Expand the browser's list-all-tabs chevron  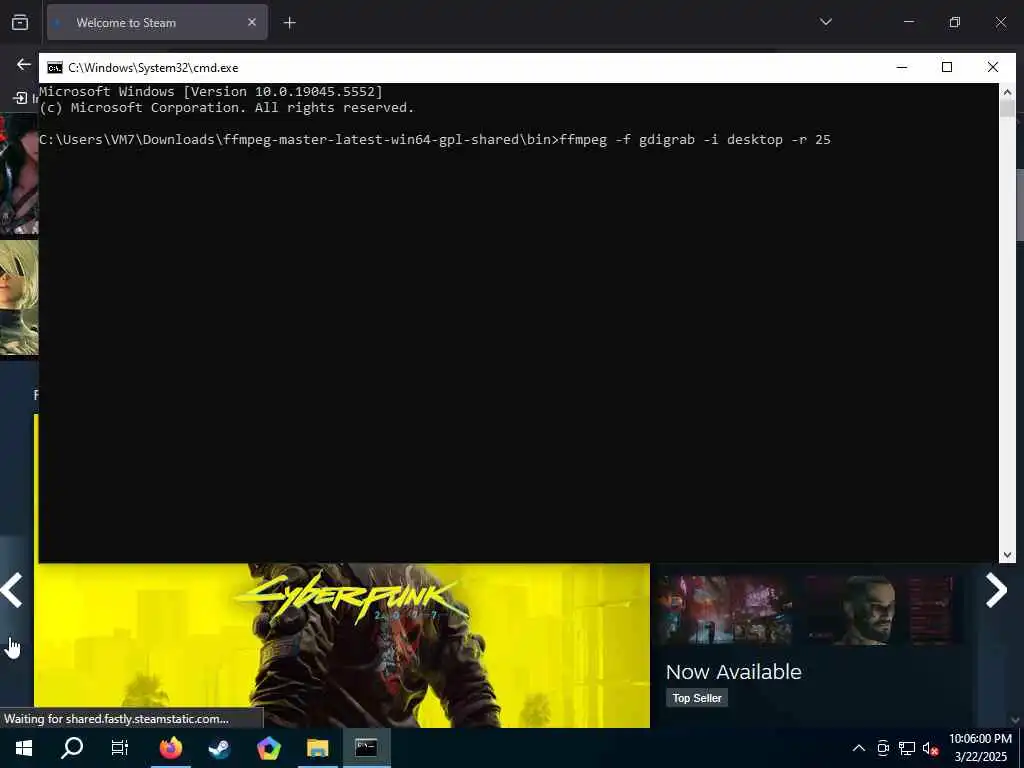coord(825,22)
